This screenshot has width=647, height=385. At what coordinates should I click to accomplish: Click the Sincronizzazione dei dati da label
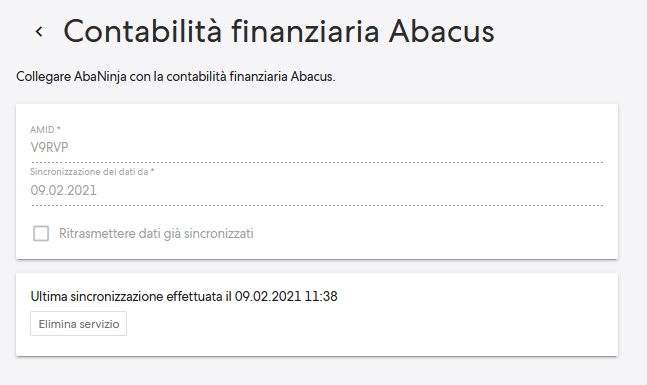coord(89,172)
